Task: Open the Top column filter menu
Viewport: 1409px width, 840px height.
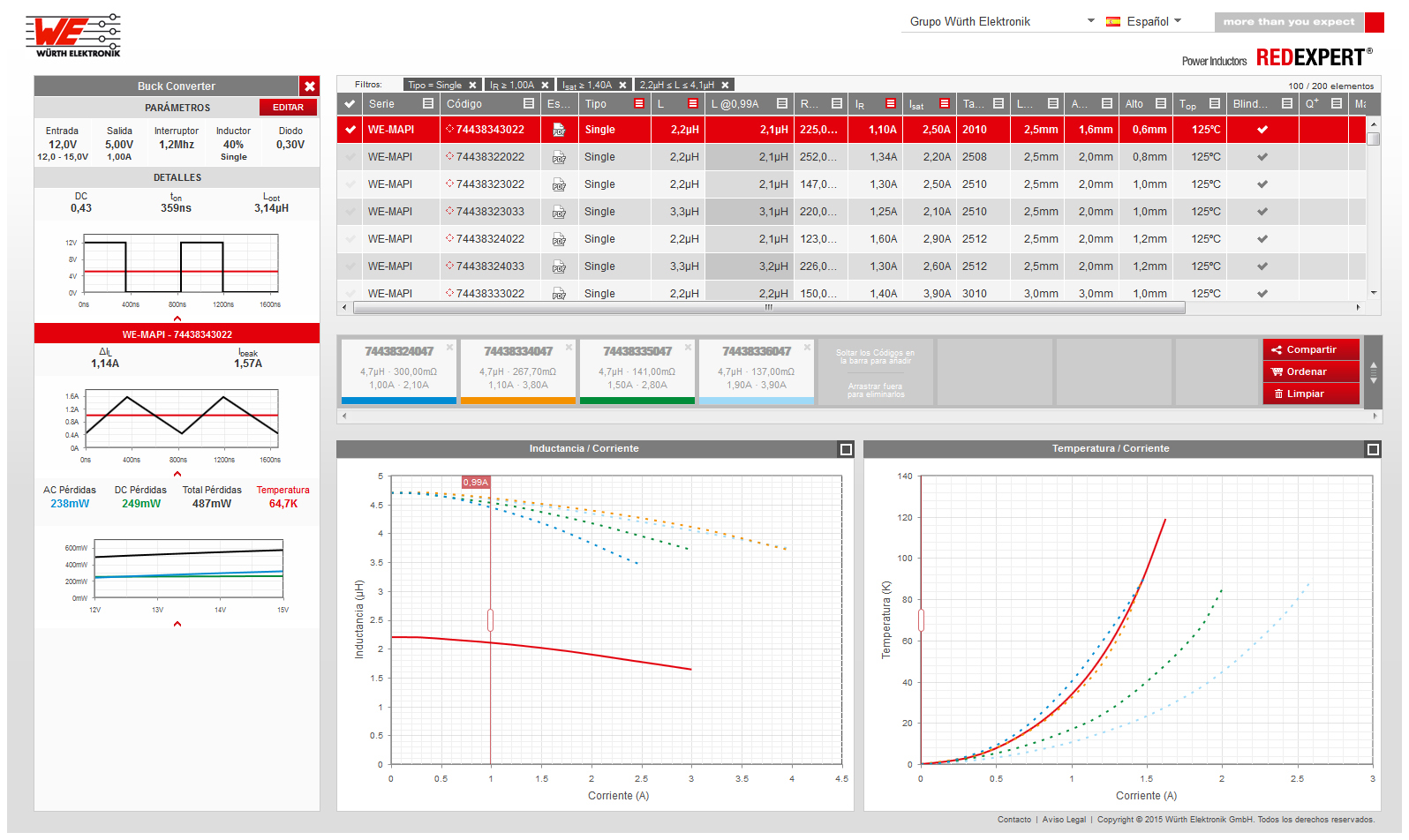Action: (x=1215, y=104)
